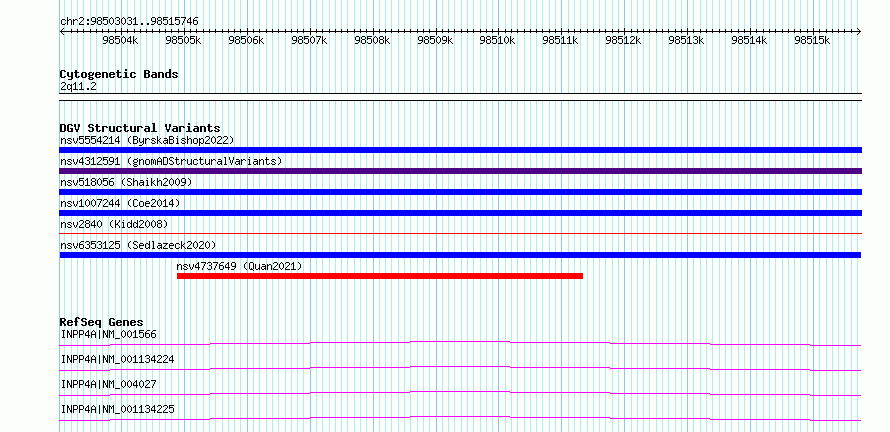Click the Cytogenetic Bands track title

point(119,74)
